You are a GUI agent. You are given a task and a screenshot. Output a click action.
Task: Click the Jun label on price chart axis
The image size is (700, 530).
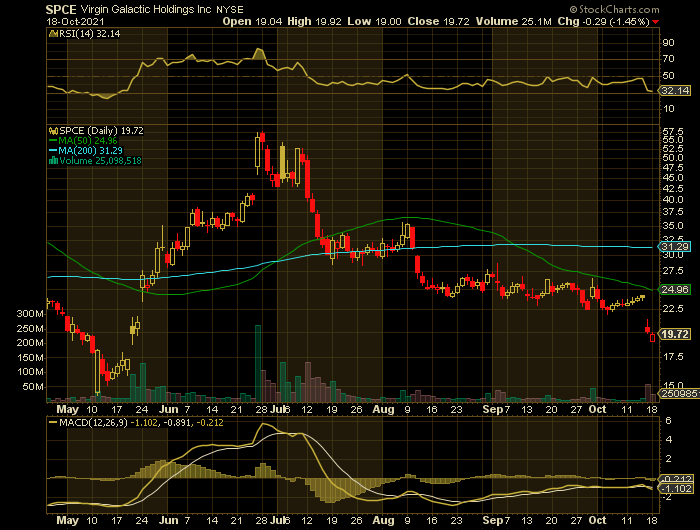tap(169, 409)
